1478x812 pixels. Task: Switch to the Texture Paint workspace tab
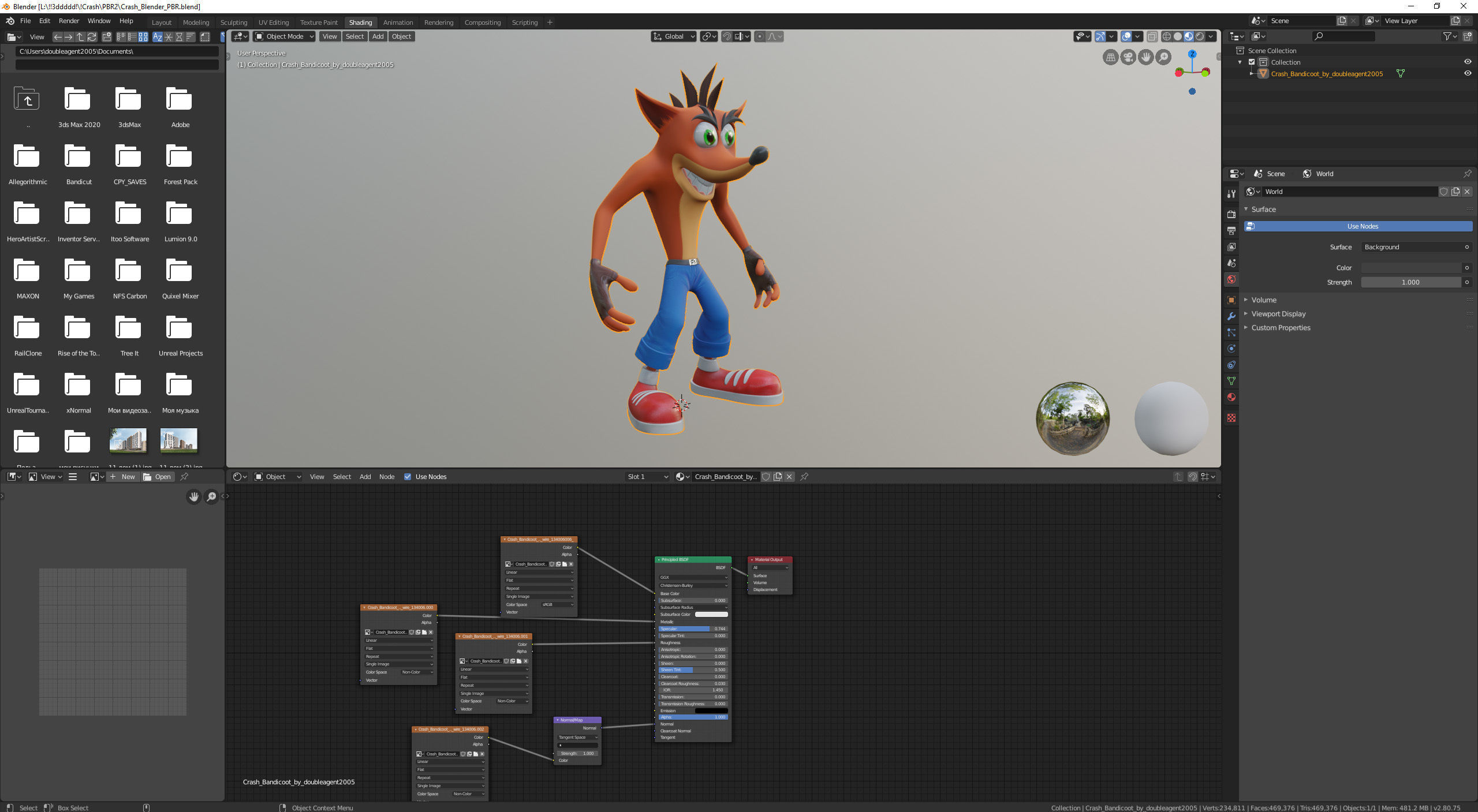point(319,23)
